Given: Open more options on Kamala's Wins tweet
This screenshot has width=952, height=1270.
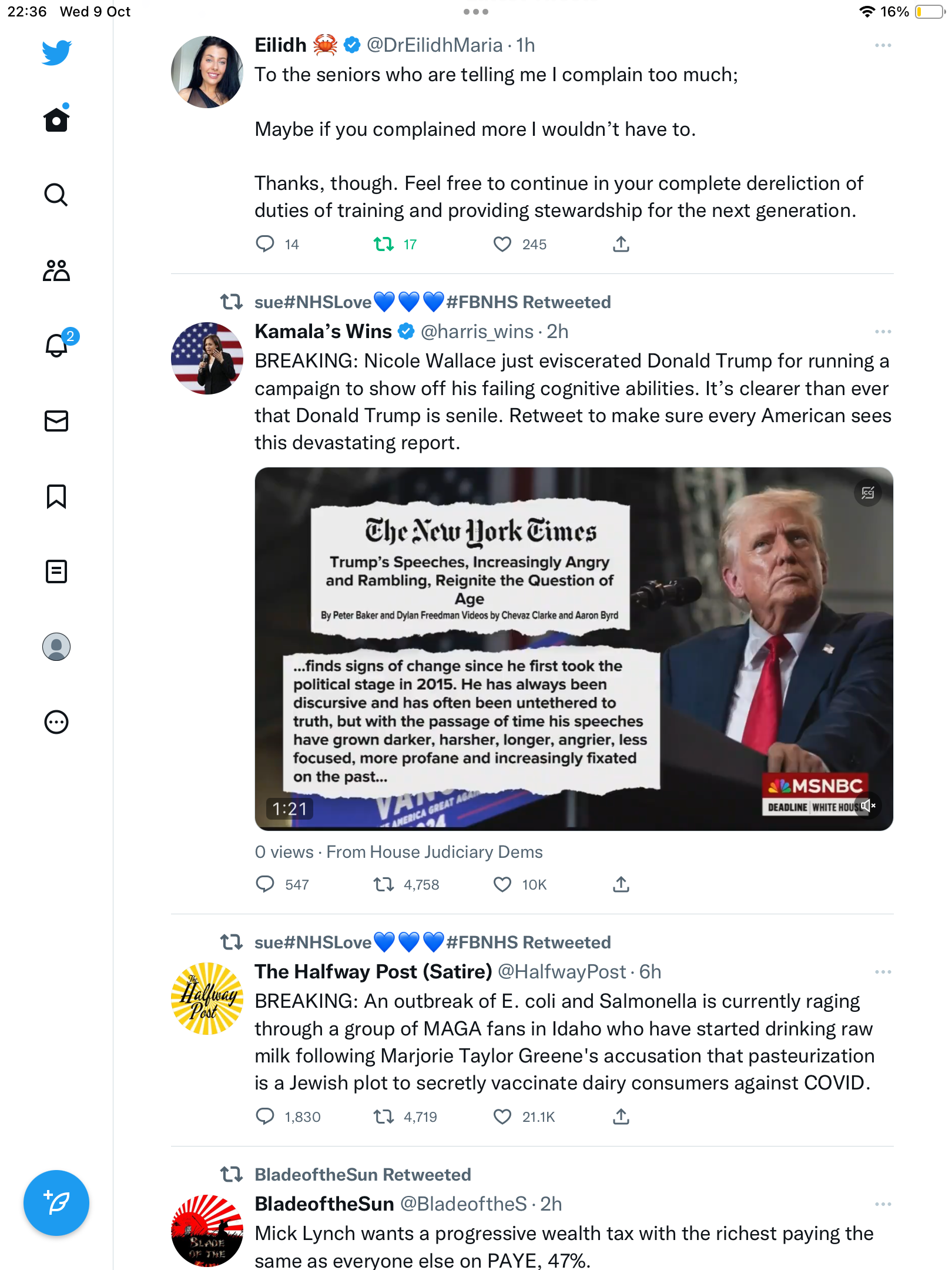Looking at the screenshot, I should click(883, 332).
